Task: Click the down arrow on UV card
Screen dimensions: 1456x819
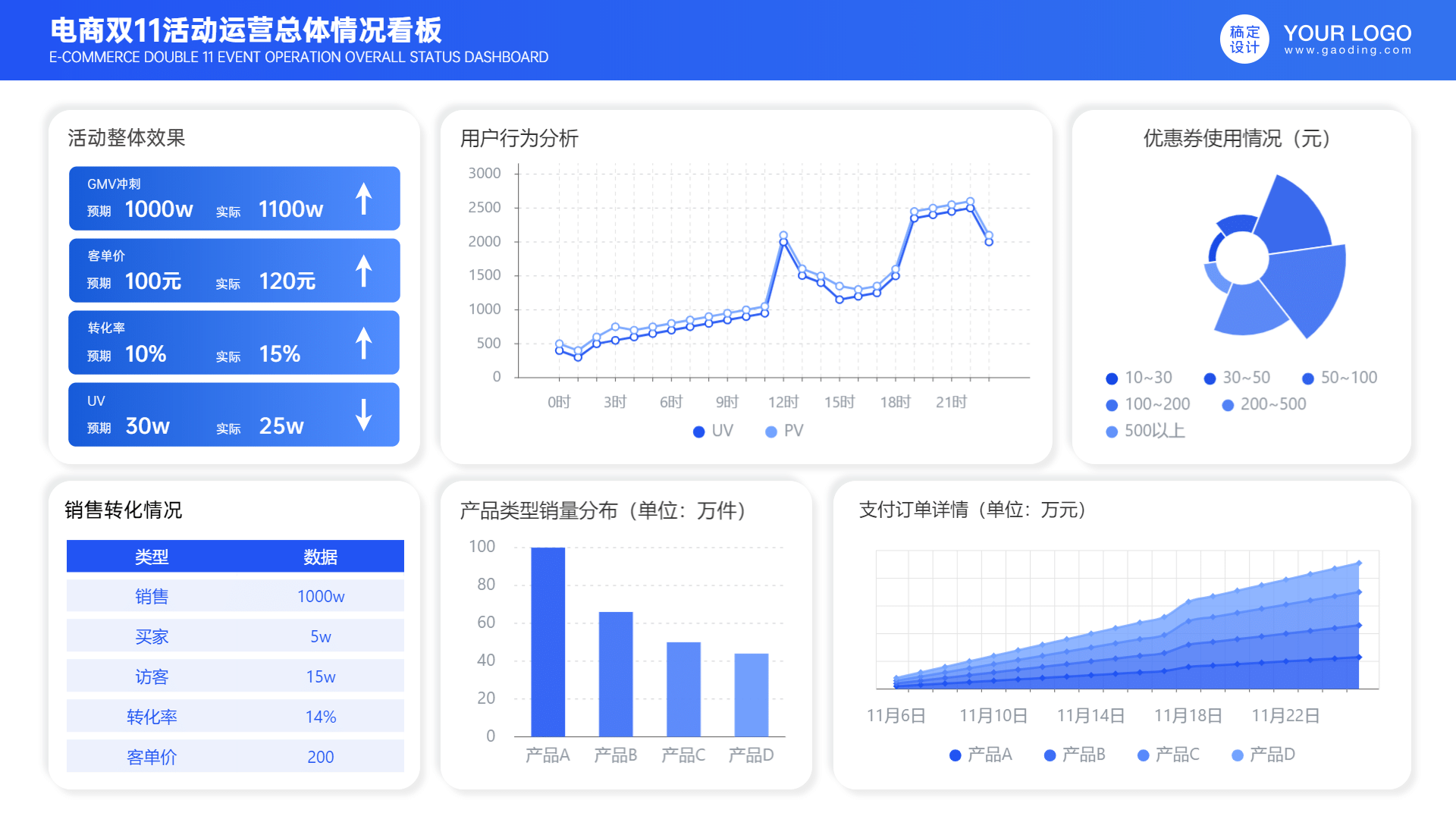Action: point(364,415)
